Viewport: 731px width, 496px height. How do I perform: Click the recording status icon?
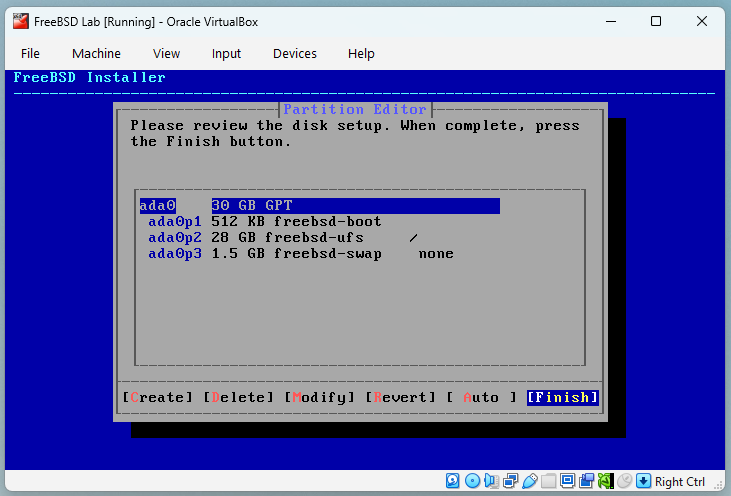[586, 481]
